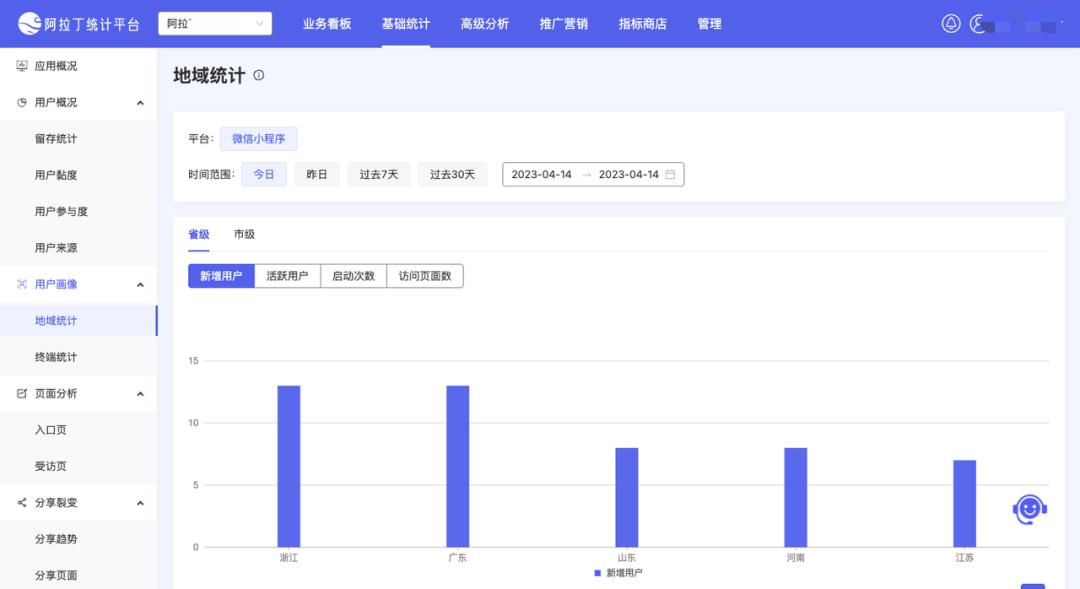Switch metric to 活跃用户
The image size is (1080, 589).
coord(288,275)
